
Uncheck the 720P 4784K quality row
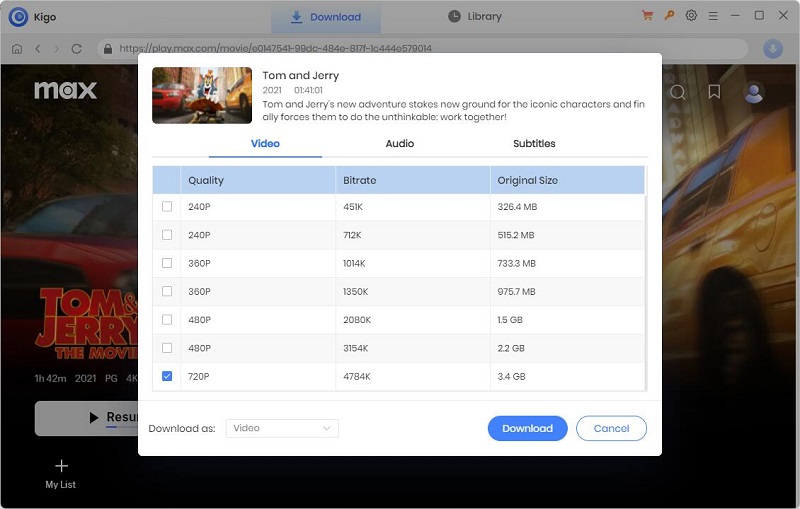click(167, 376)
